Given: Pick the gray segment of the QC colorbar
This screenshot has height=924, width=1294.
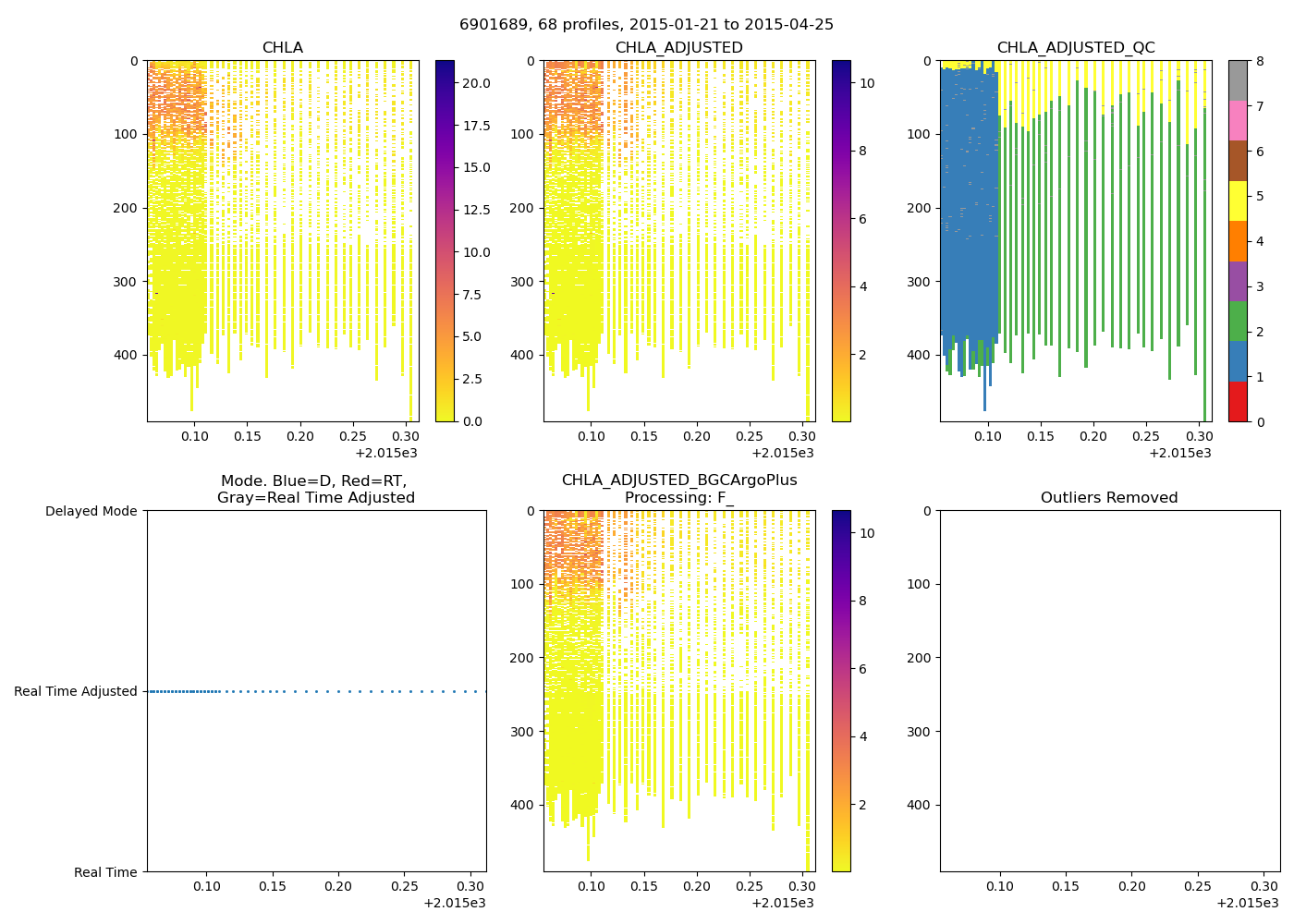Looking at the screenshot, I should 1238,80.
